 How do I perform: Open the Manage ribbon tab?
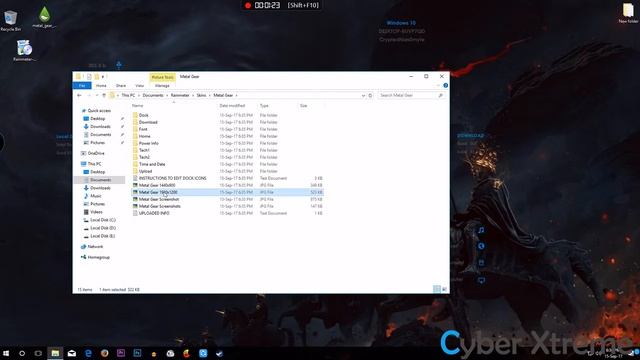click(162, 86)
